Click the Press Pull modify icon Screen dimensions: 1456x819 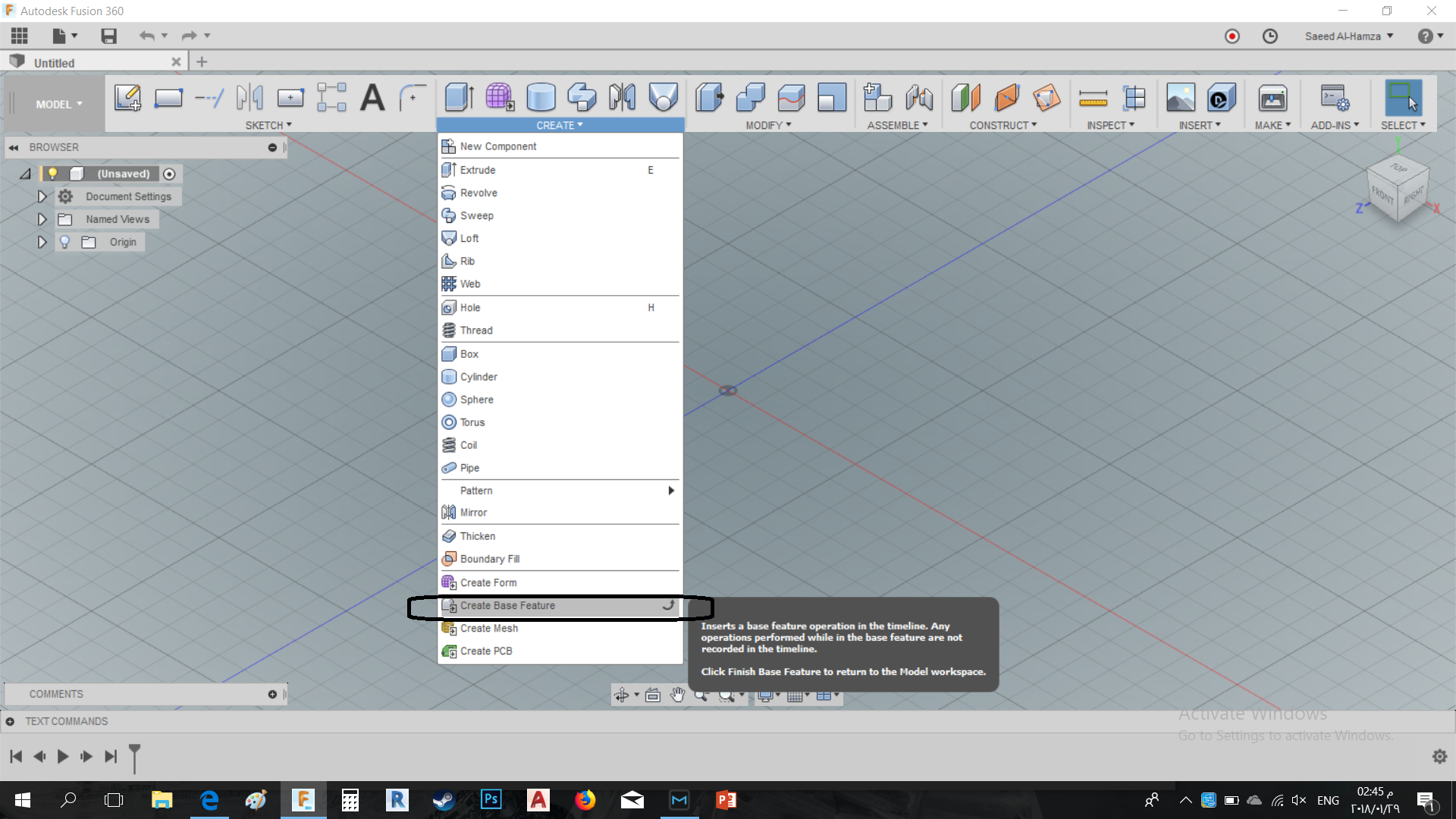coord(709,98)
